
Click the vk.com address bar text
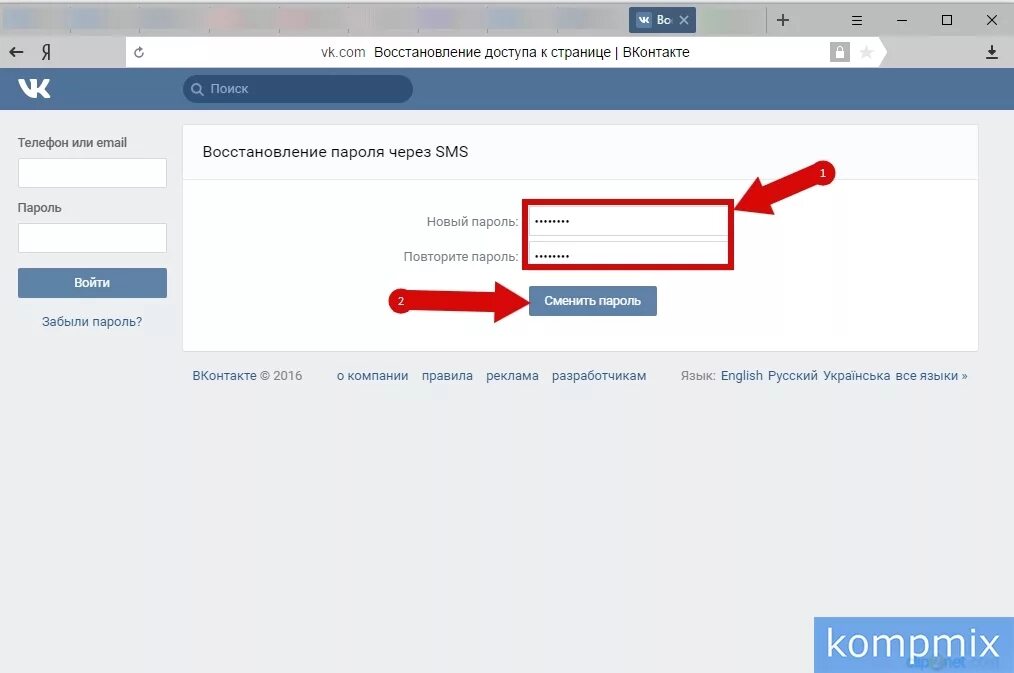pos(343,52)
